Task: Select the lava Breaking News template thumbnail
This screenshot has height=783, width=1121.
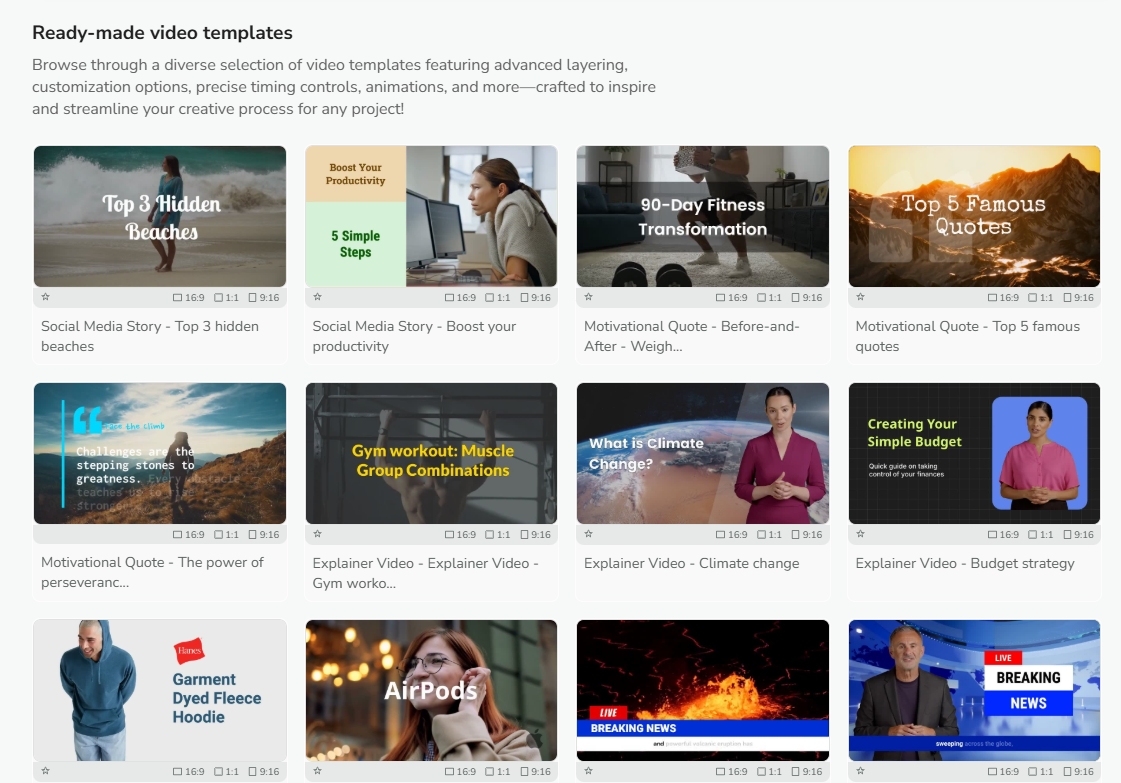Action: (702, 690)
